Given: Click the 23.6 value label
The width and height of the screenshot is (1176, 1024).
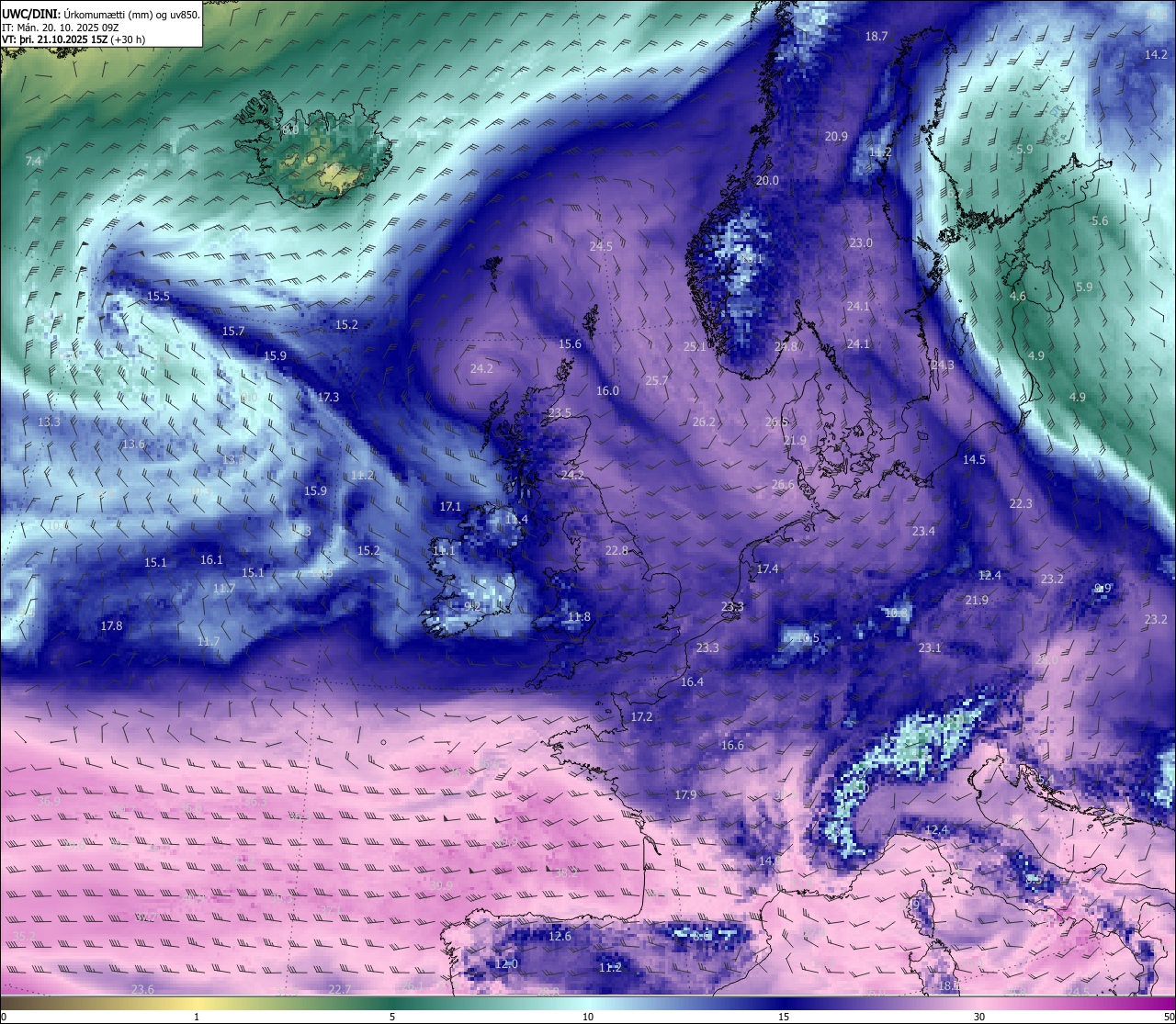Looking at the screenshot, I should click(x=142, y=989).
